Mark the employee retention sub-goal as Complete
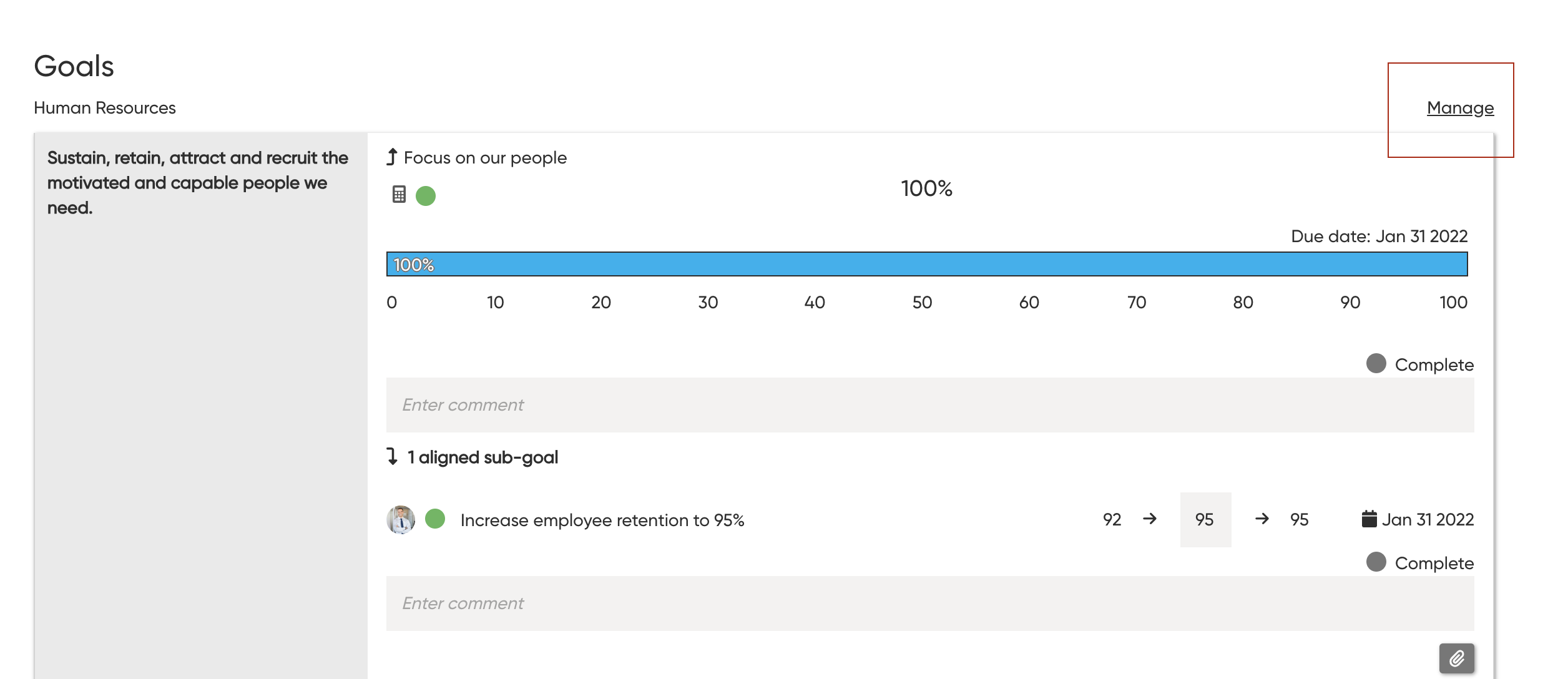The width and height of the screenshot is (1568, 679). (1376, 562)
